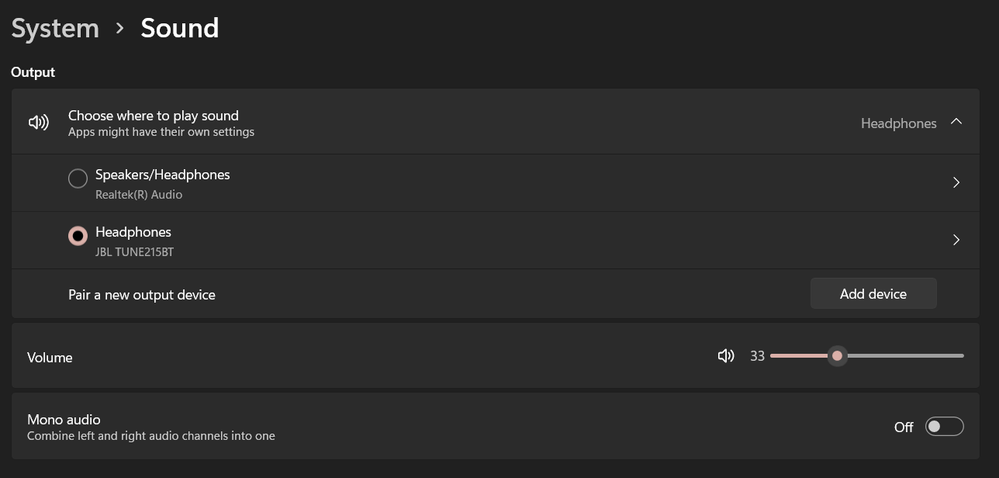Click the Volume slider thumb
Screen dimensions: 999x478
pos(837,356)
